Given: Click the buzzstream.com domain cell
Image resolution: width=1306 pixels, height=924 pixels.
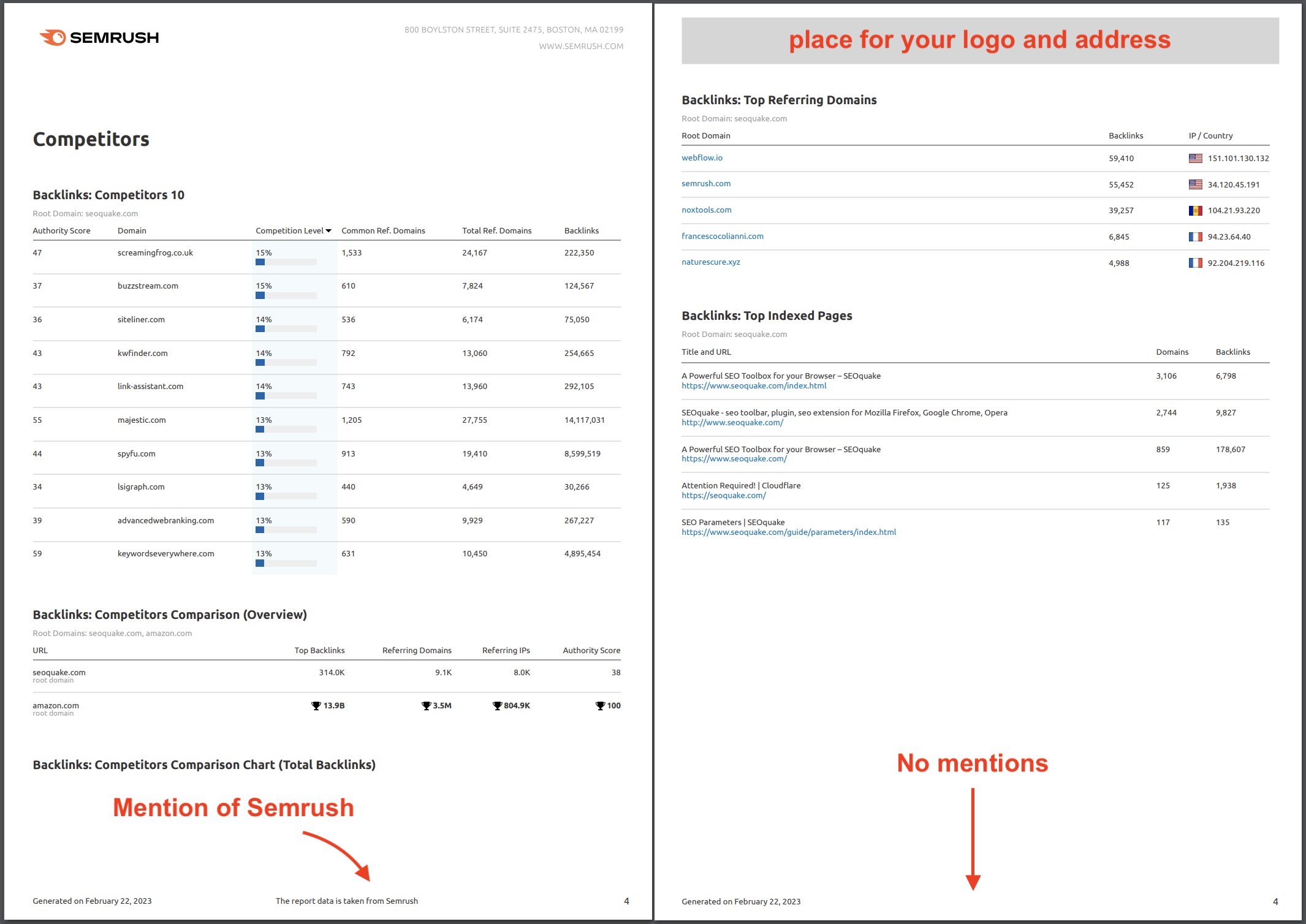Looking at the screenshot, I should tap(148, 286).
